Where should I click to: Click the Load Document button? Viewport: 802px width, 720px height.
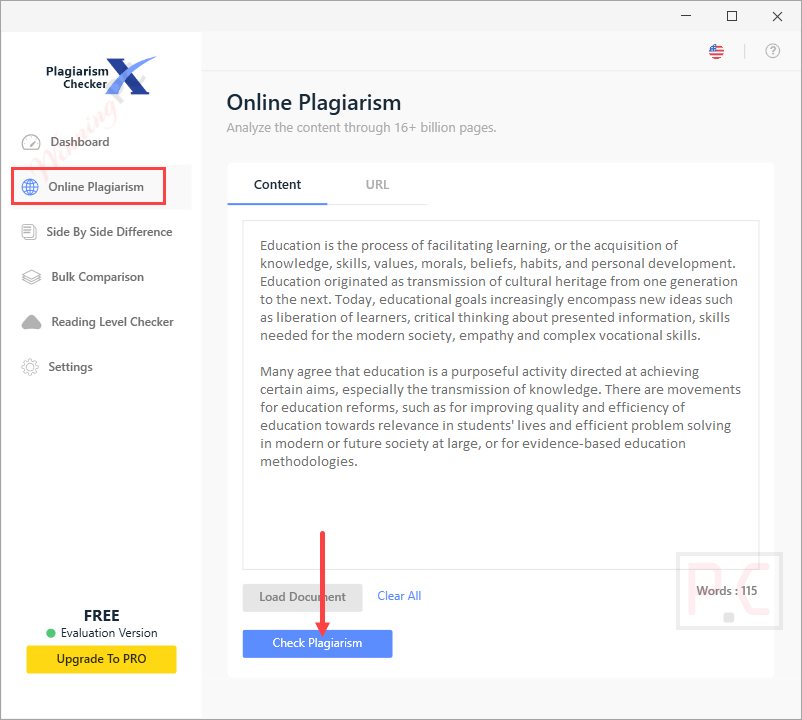click(x=302, y=597)
